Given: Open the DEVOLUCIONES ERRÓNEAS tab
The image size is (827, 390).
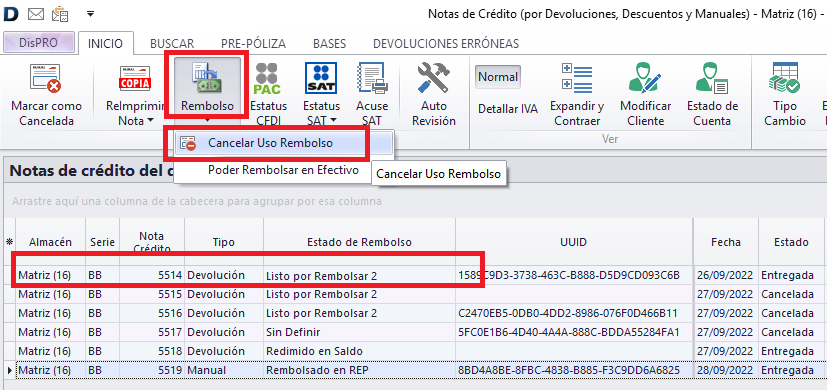Looking at the screenshot, I should click(x=446, y=43).
